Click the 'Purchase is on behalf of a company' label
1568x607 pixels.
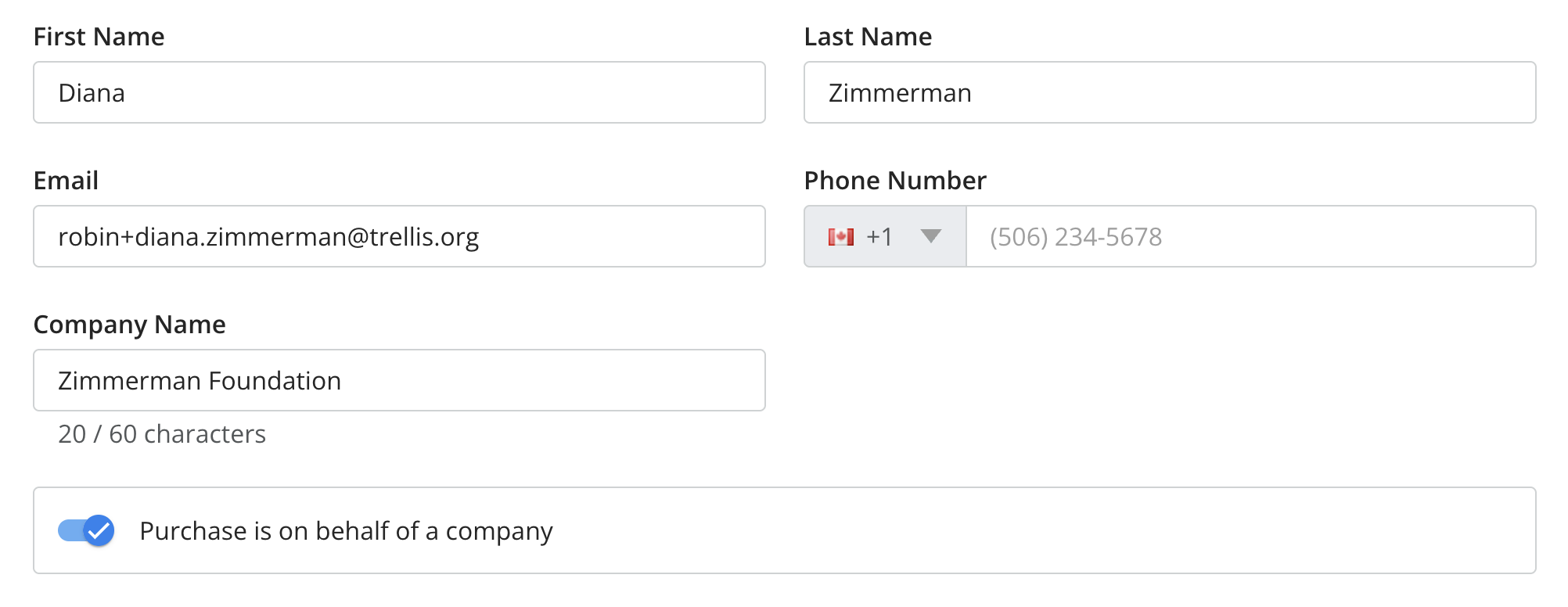(346, 531)
